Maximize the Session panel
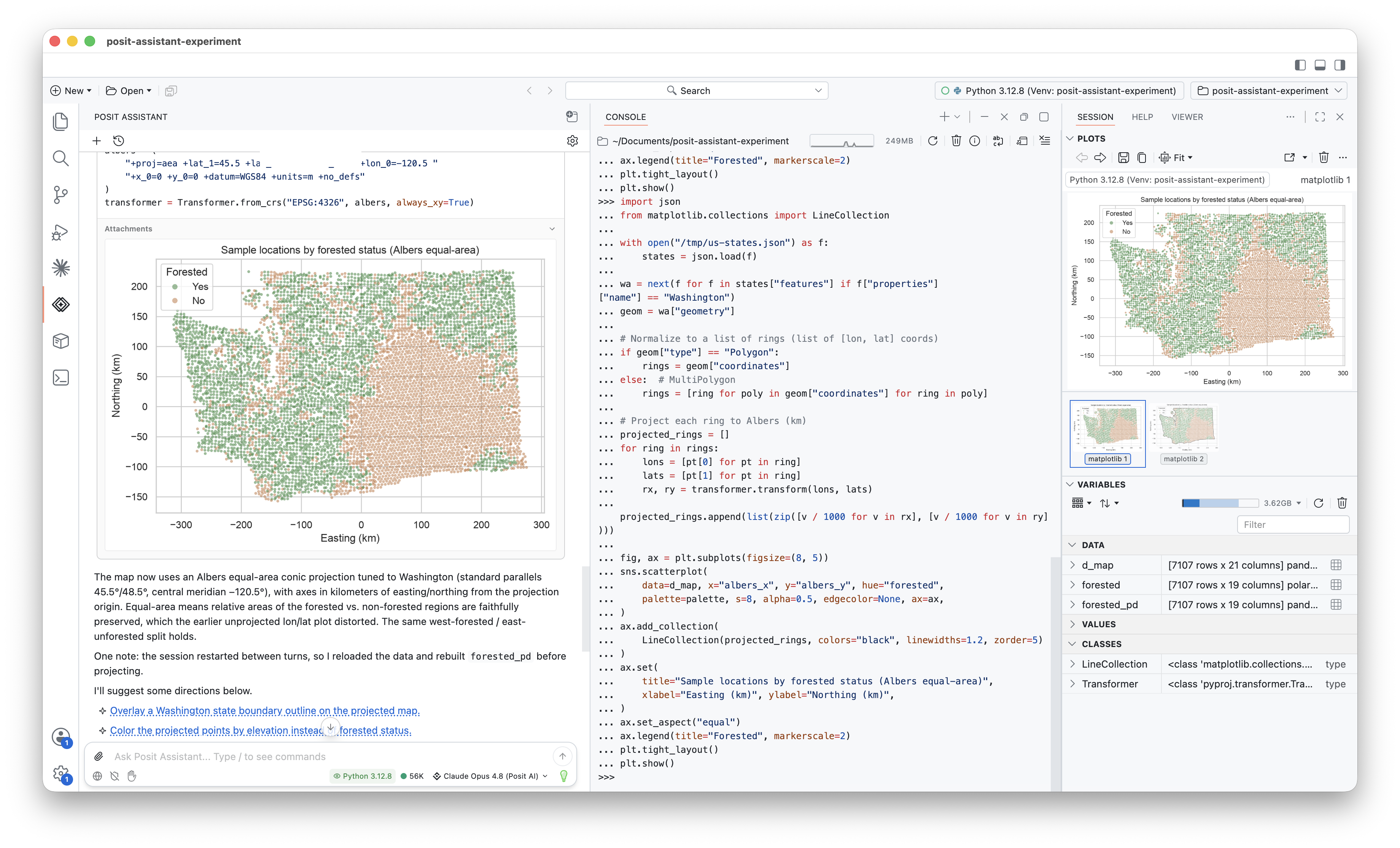This screenshot has height=848, width=1400. tap(1320, 116)
